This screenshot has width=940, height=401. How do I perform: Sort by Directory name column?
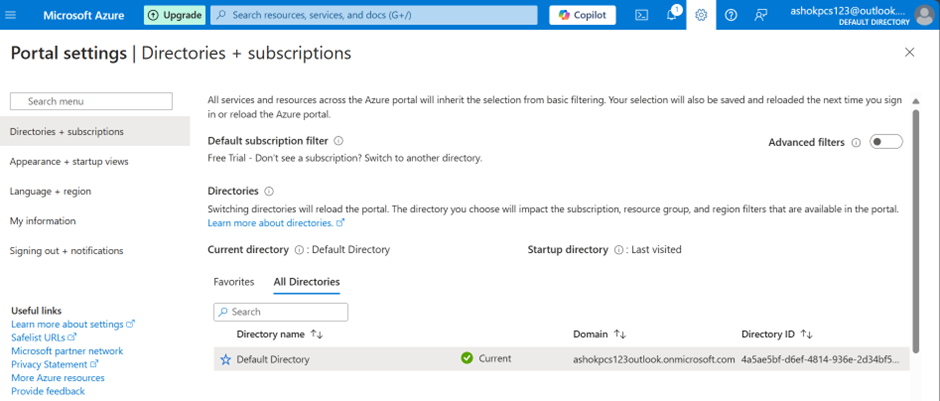316,334
